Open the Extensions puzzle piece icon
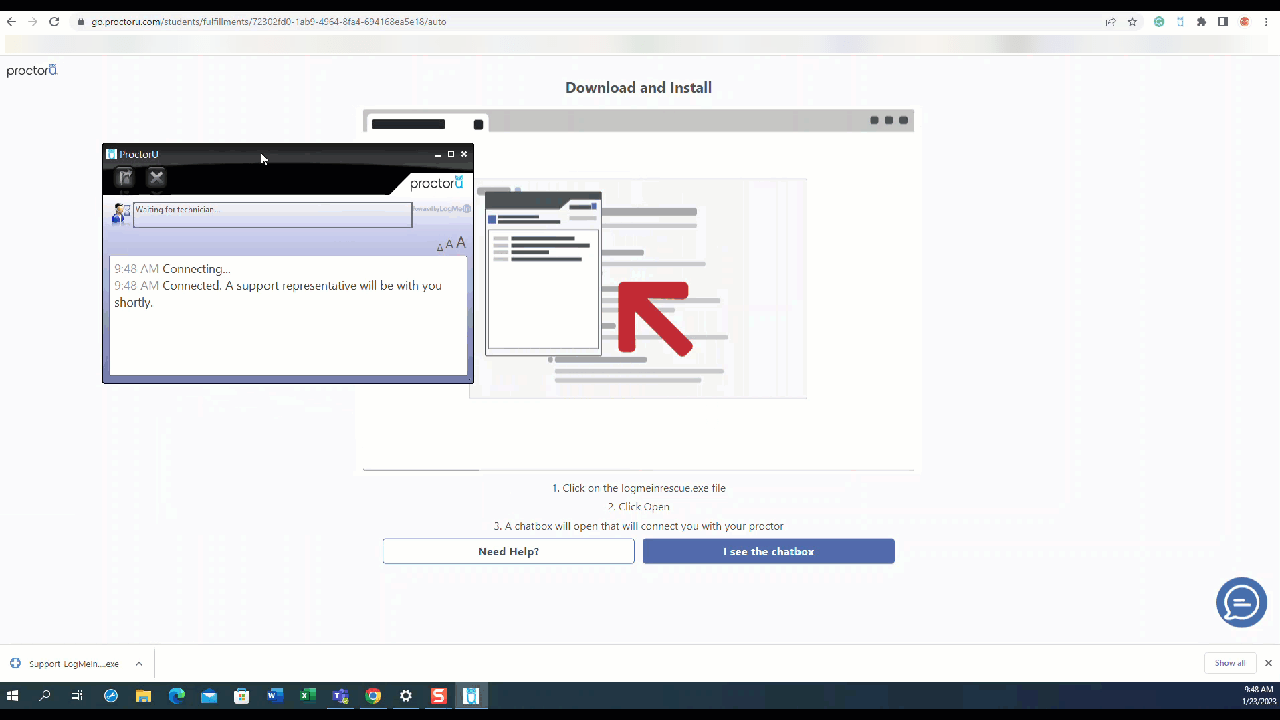1280x720 pixels. 1201,22
